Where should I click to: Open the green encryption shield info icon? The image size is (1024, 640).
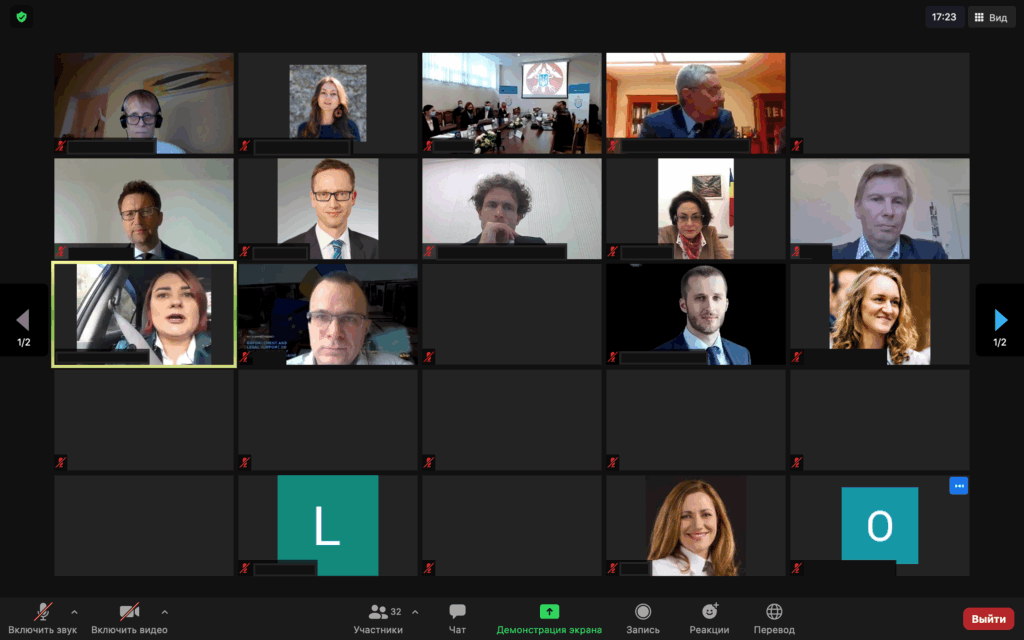[x=22, y=17]
